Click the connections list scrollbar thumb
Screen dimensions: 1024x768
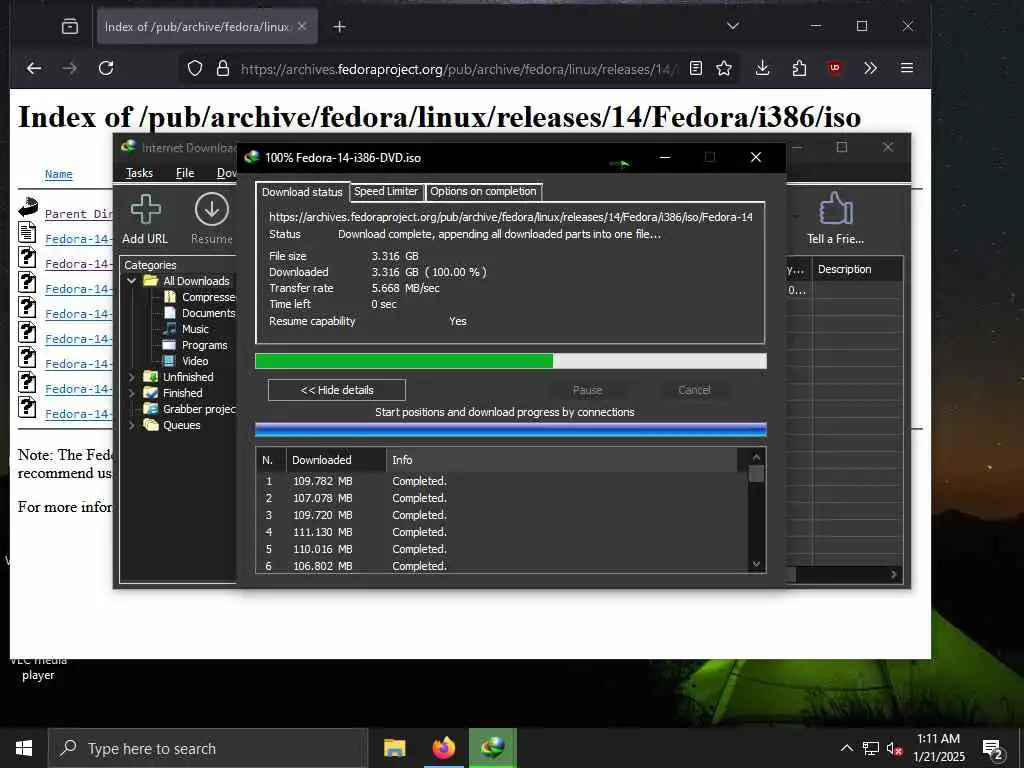[x=756, y=473]
